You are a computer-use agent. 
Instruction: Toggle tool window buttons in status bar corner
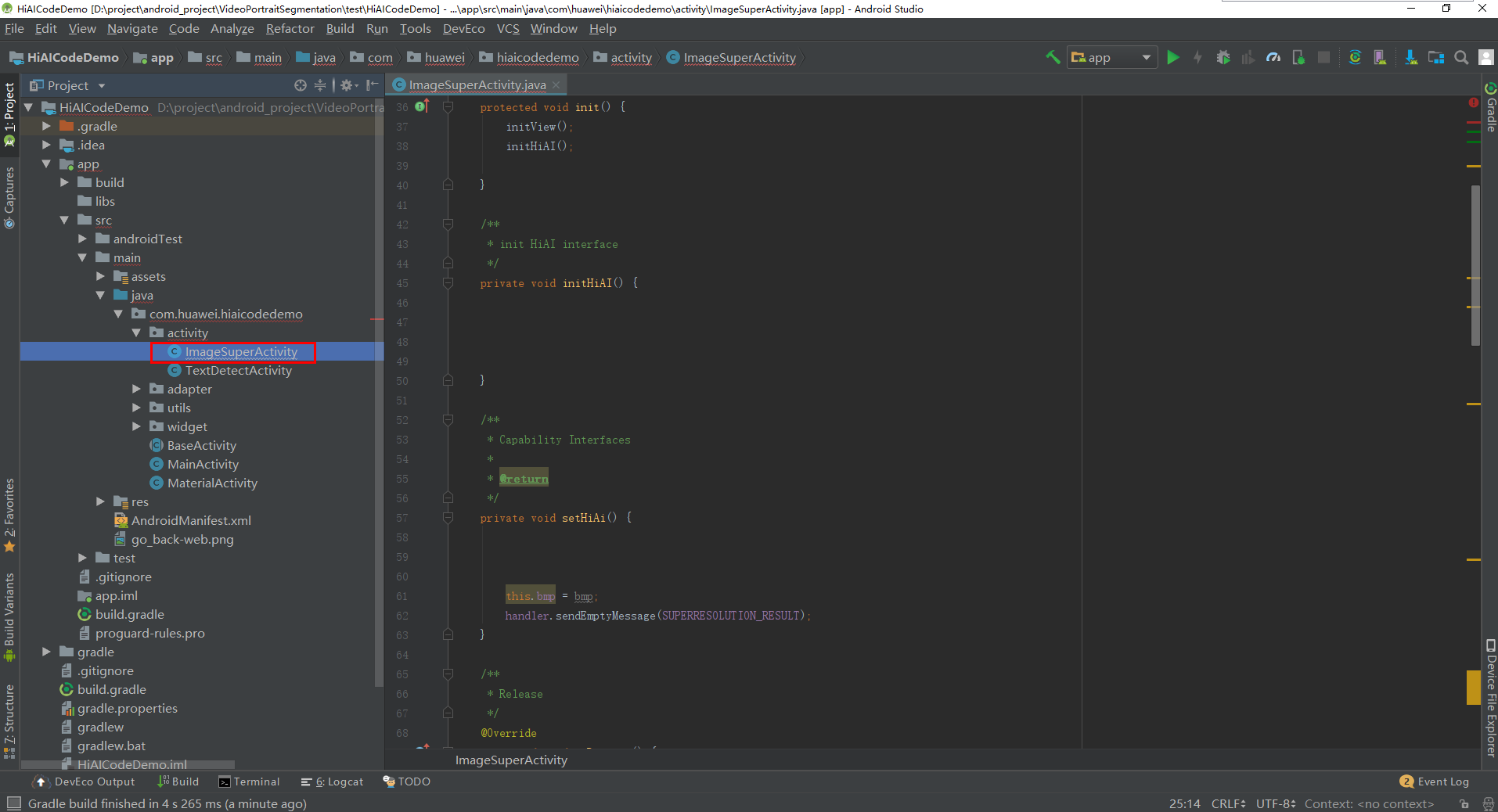click(x=13, y=803)
